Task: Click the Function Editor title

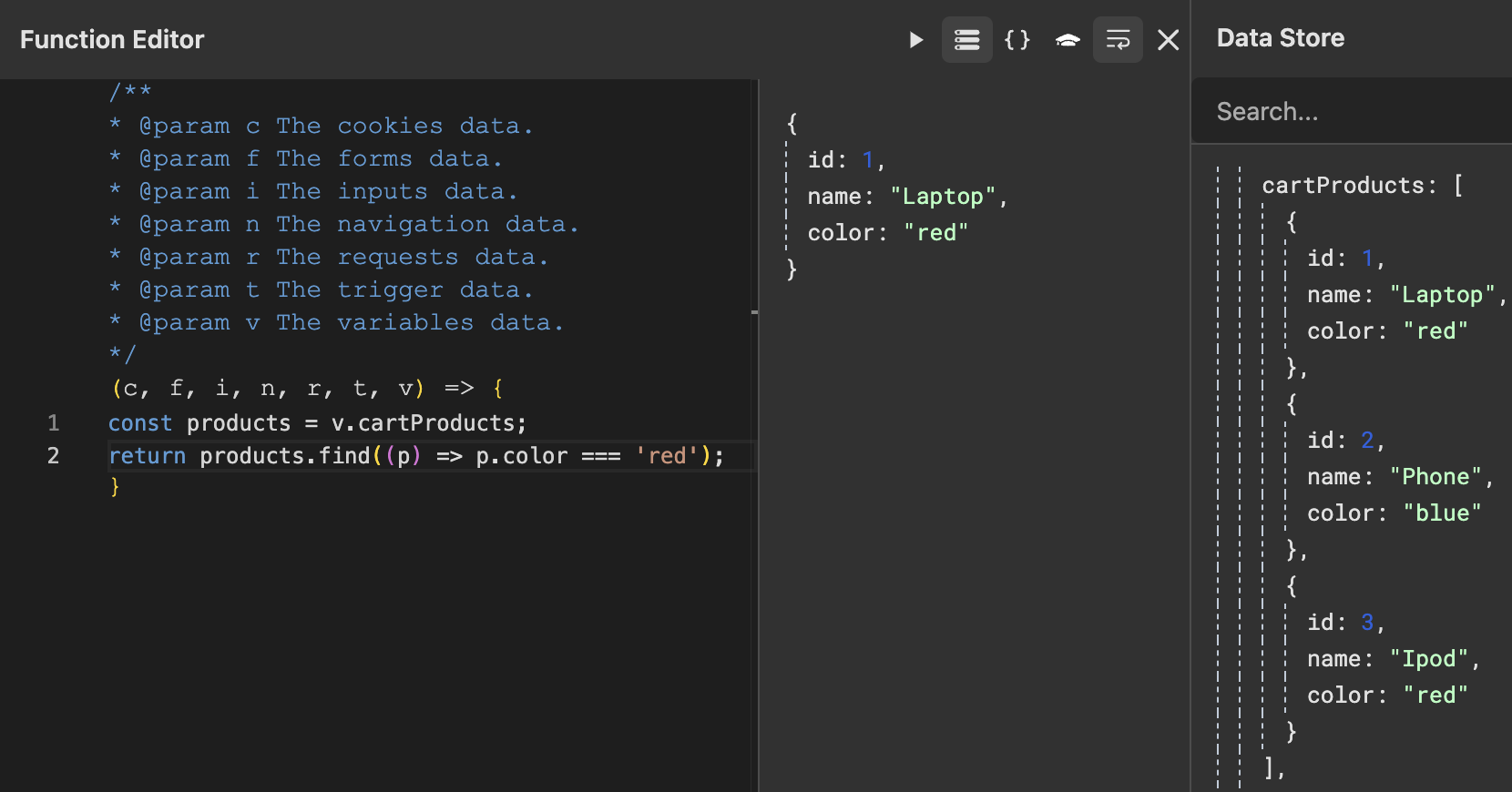Action: click(x=112, y=39)
